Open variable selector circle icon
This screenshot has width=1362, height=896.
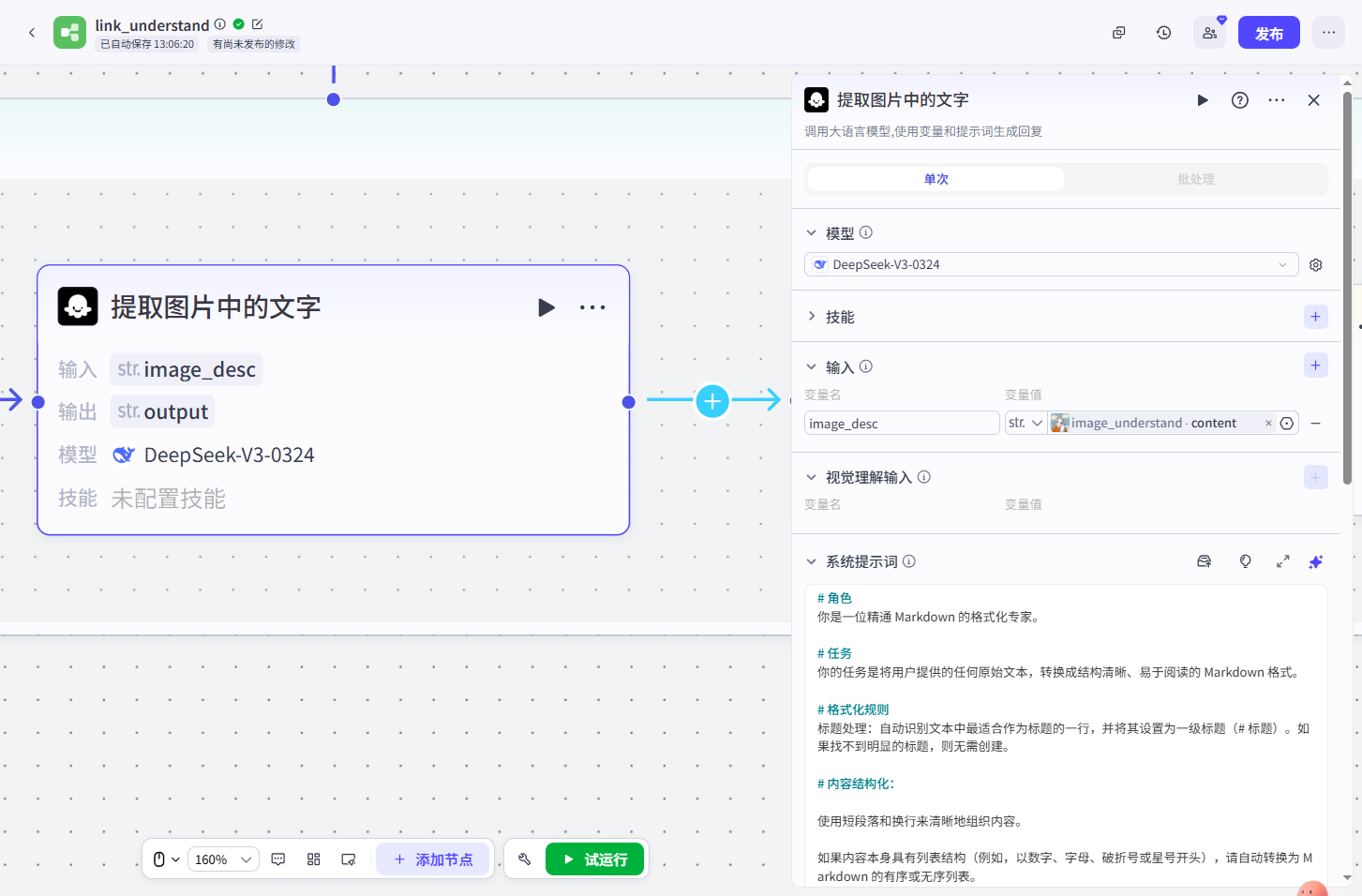pyautogui.click(x=1287, y=424)
